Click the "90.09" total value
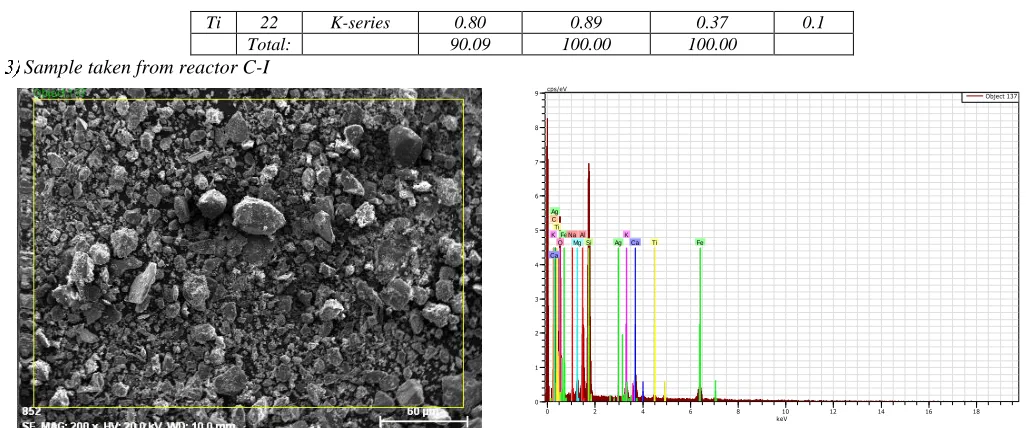 (x=470, y=44)
